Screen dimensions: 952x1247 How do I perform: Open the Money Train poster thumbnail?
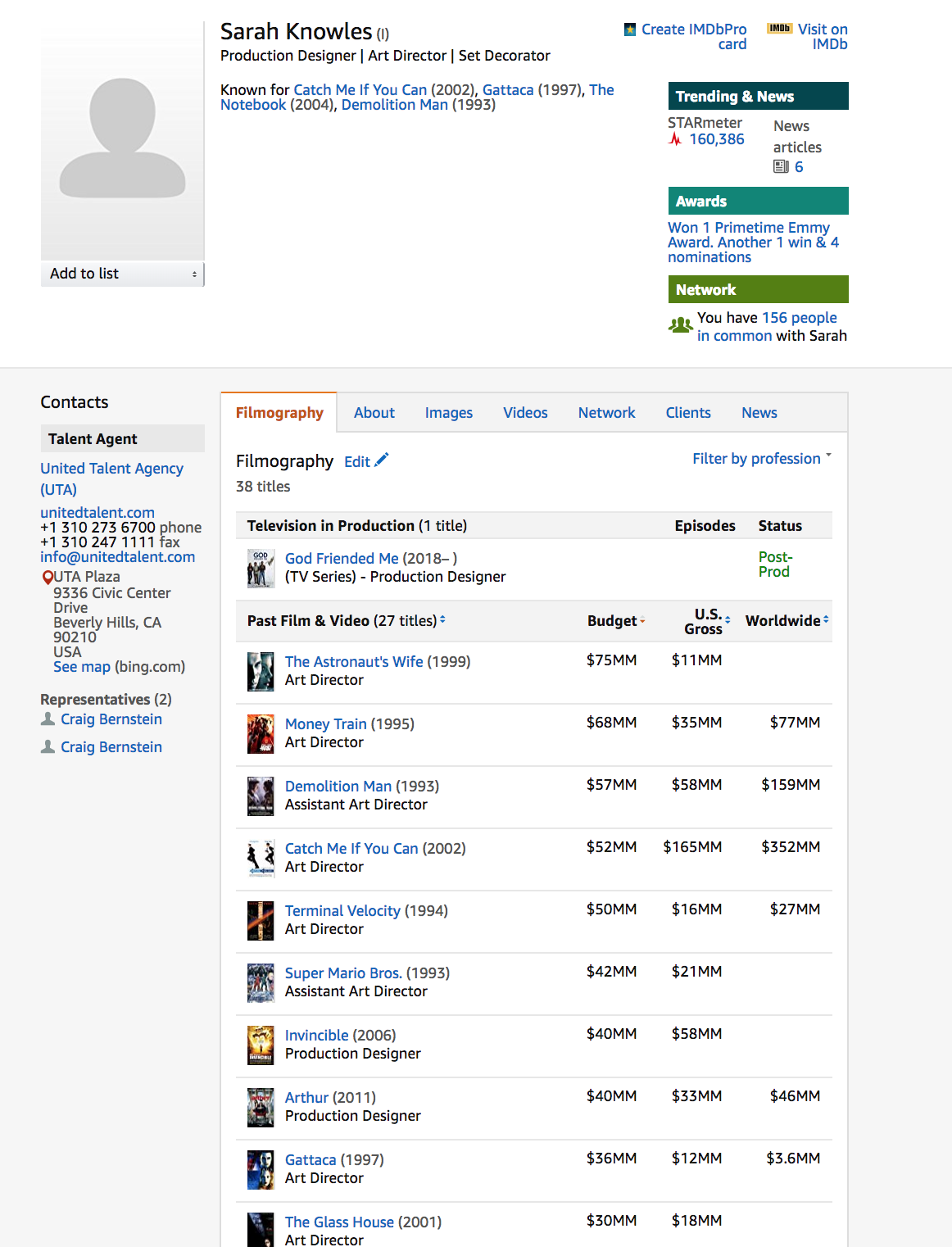(x=261, y=734)
